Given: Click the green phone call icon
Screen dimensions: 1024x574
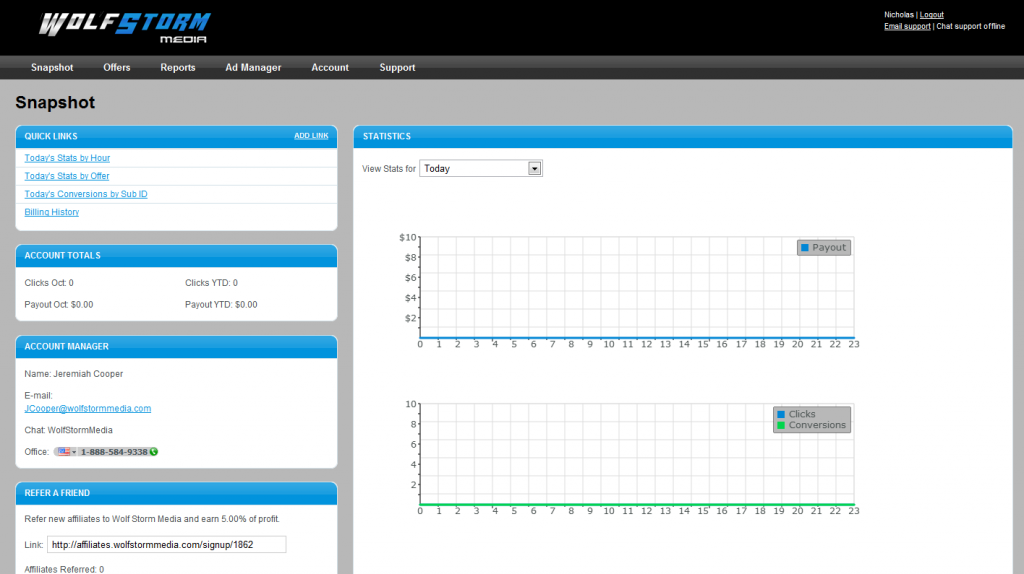Looking at the screenshot, I should pos(154,452).
